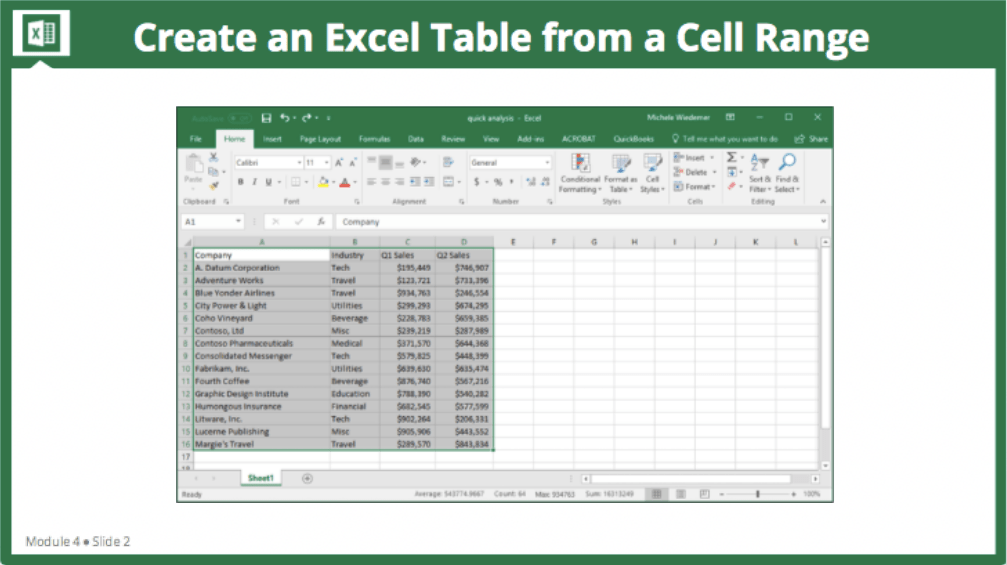Viewport: 1007px width, 565px height.
Task: Click the zoom slider handle
Action: point(758,494)
